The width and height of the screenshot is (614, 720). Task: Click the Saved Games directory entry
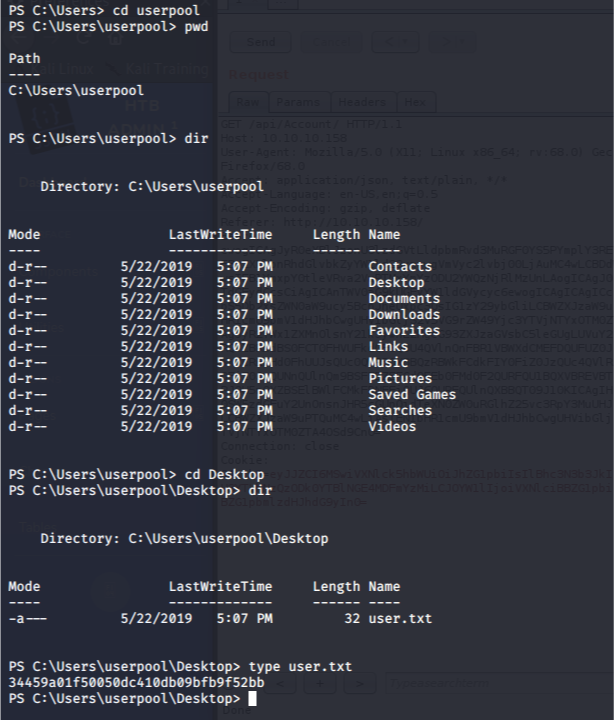[x=412, y=395]
